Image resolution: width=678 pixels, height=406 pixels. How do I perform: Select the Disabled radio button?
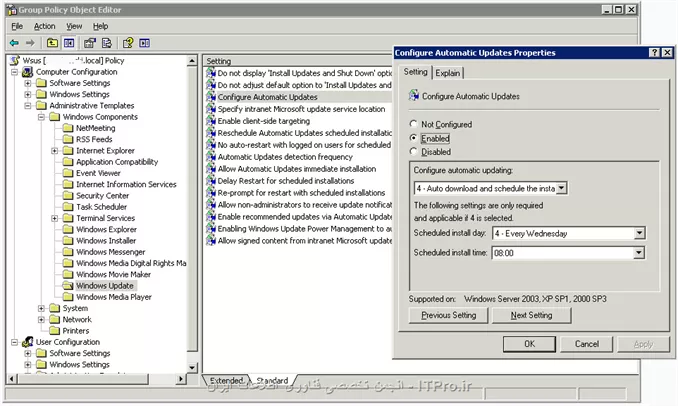(x=414, y=152)
